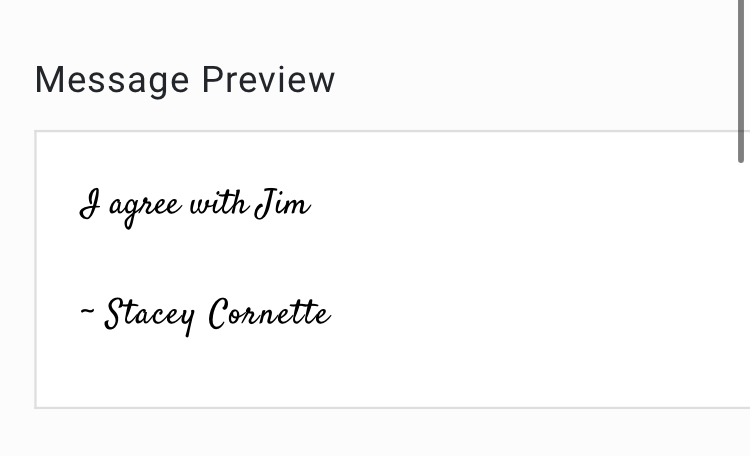750x456 pixels.
Task: Click the capital I starting the message
Action: click(x=90, y=204)
